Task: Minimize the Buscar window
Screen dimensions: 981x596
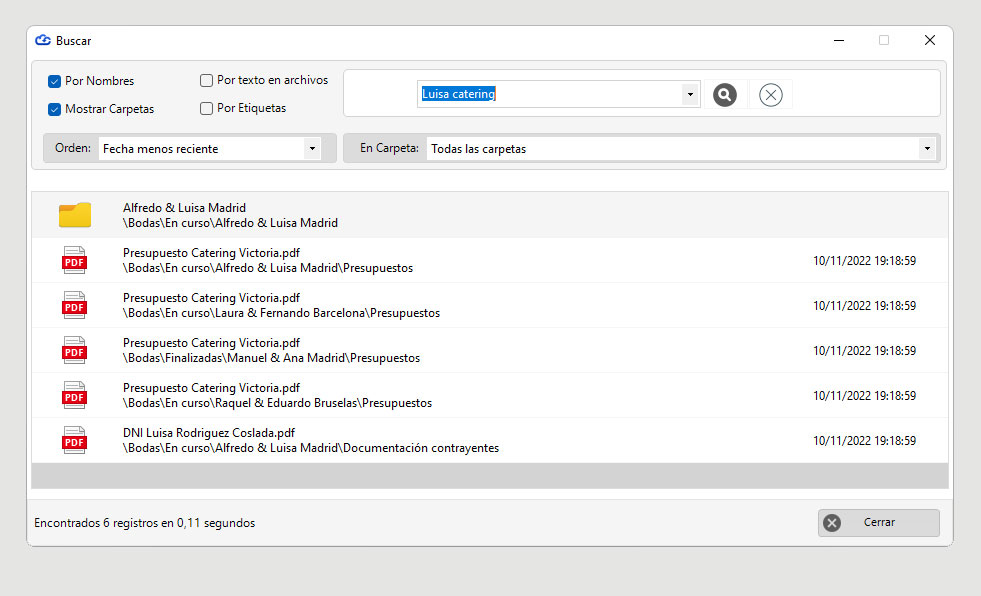Action: 839,40
